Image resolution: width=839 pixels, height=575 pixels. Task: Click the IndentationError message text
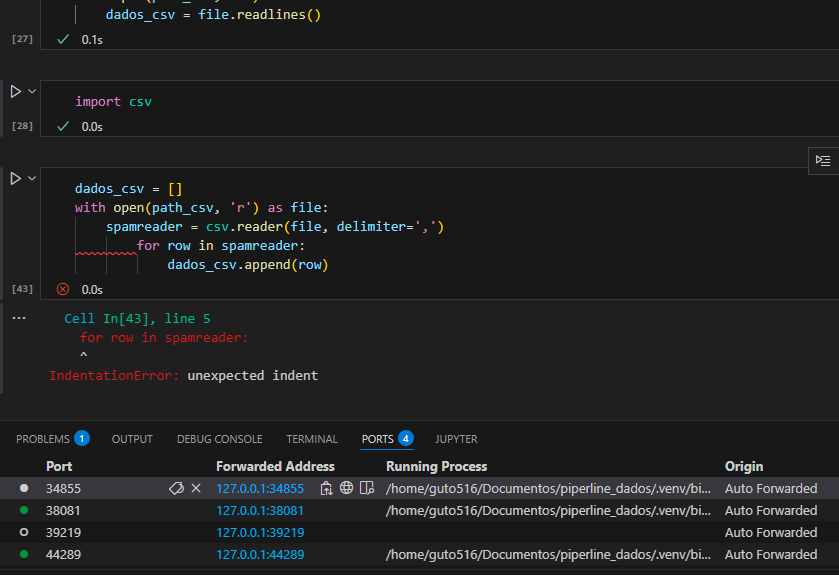[x=184, y=375]
